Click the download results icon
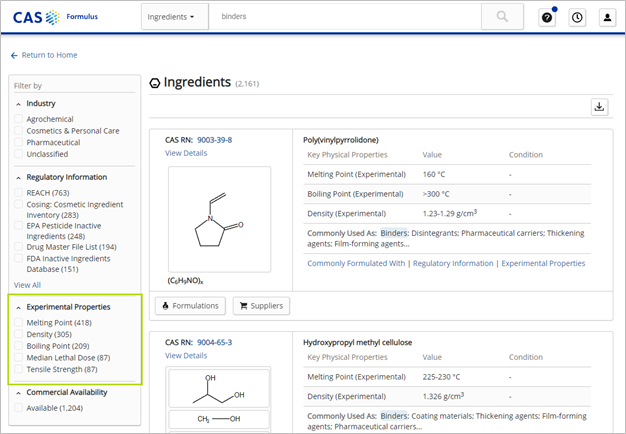 (599, 107)
